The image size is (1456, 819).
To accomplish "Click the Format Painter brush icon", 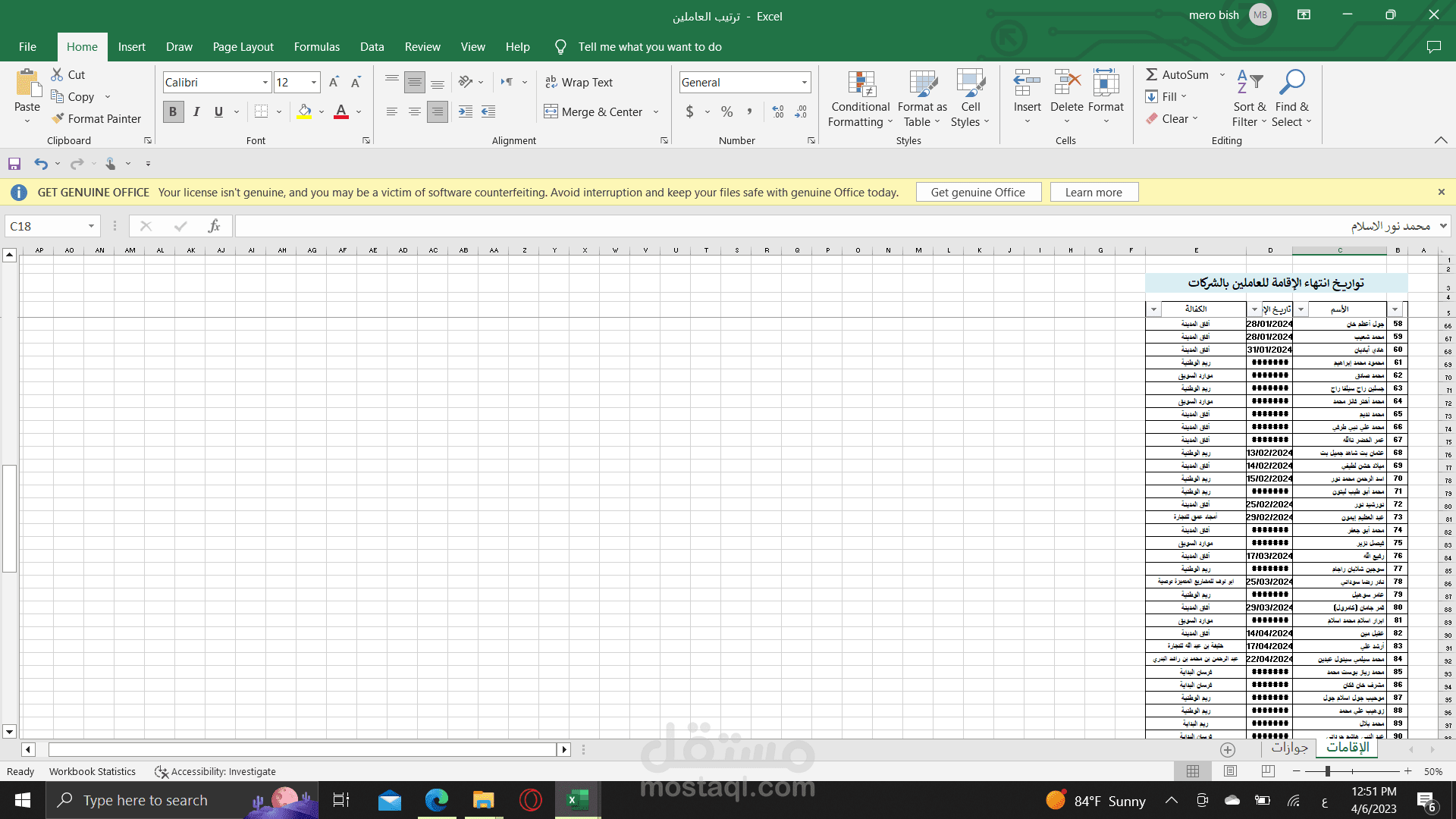I will point(58,118).
